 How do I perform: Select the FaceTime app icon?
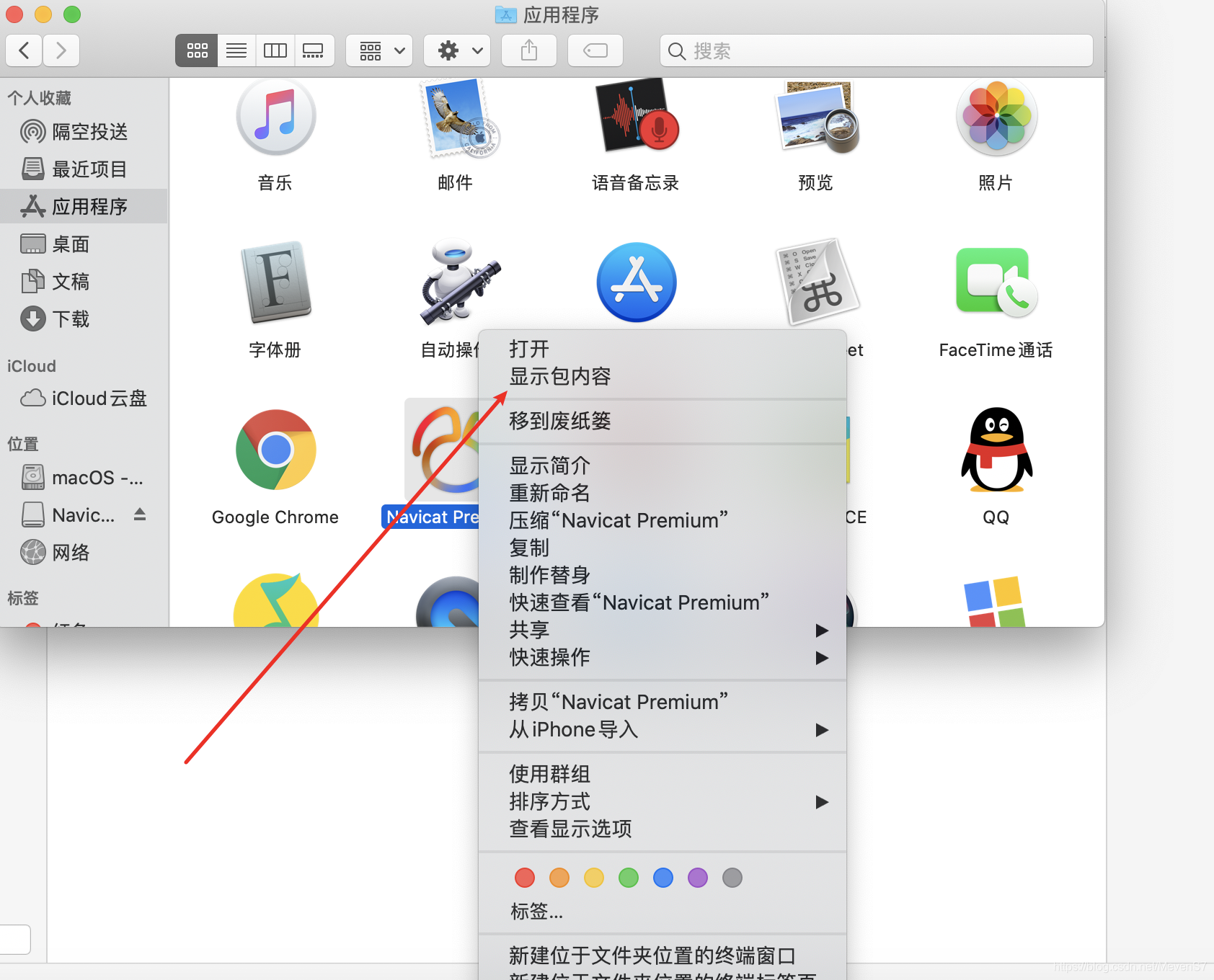coord(996,282)
